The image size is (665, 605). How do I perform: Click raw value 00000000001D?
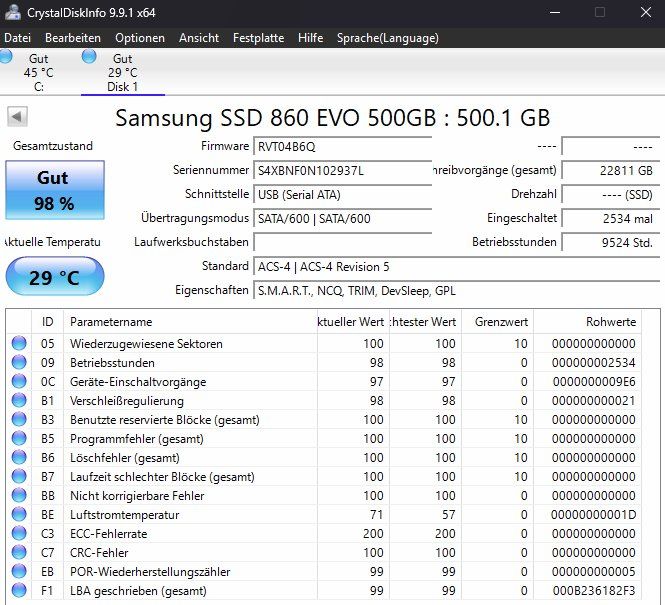[593, 515]
